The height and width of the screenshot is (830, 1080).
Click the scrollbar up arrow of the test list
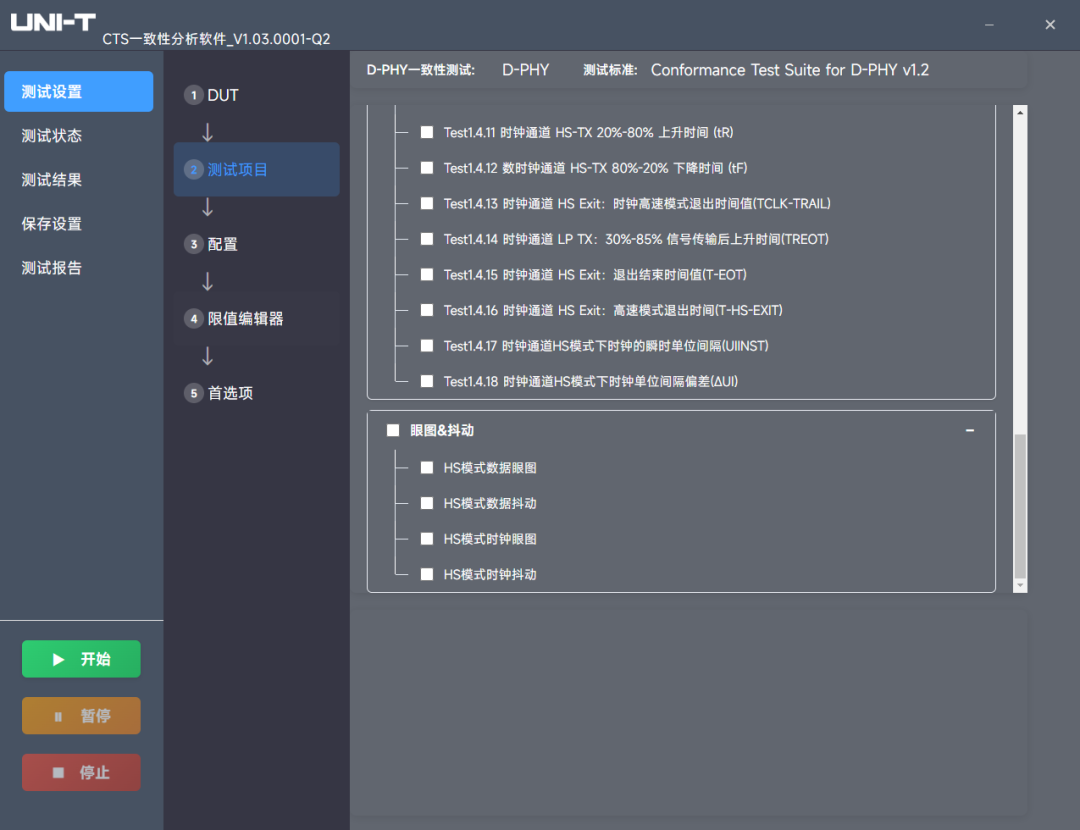coord(1020,112)
